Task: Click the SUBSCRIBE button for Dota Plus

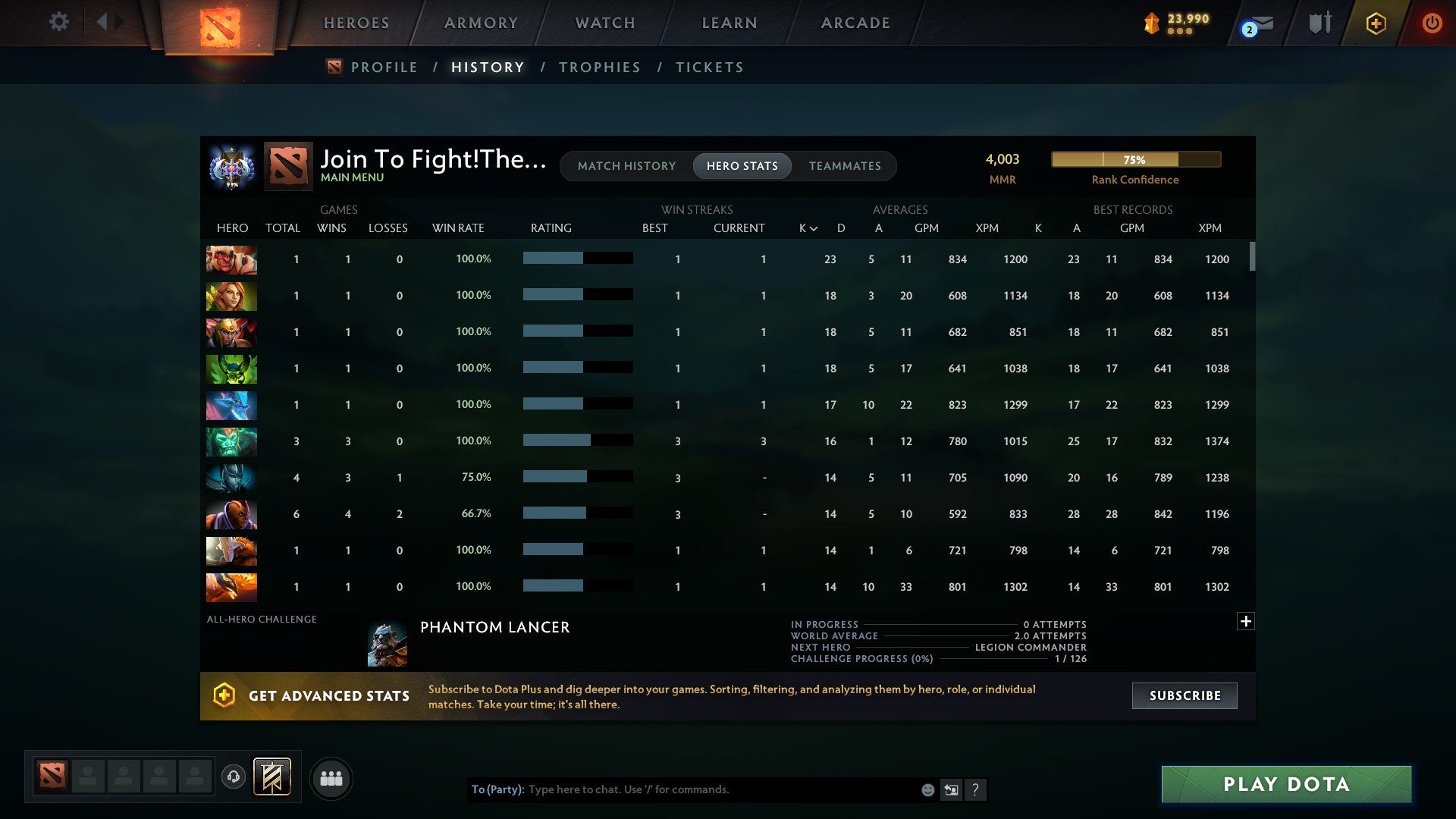Action: pos(1184,695)
